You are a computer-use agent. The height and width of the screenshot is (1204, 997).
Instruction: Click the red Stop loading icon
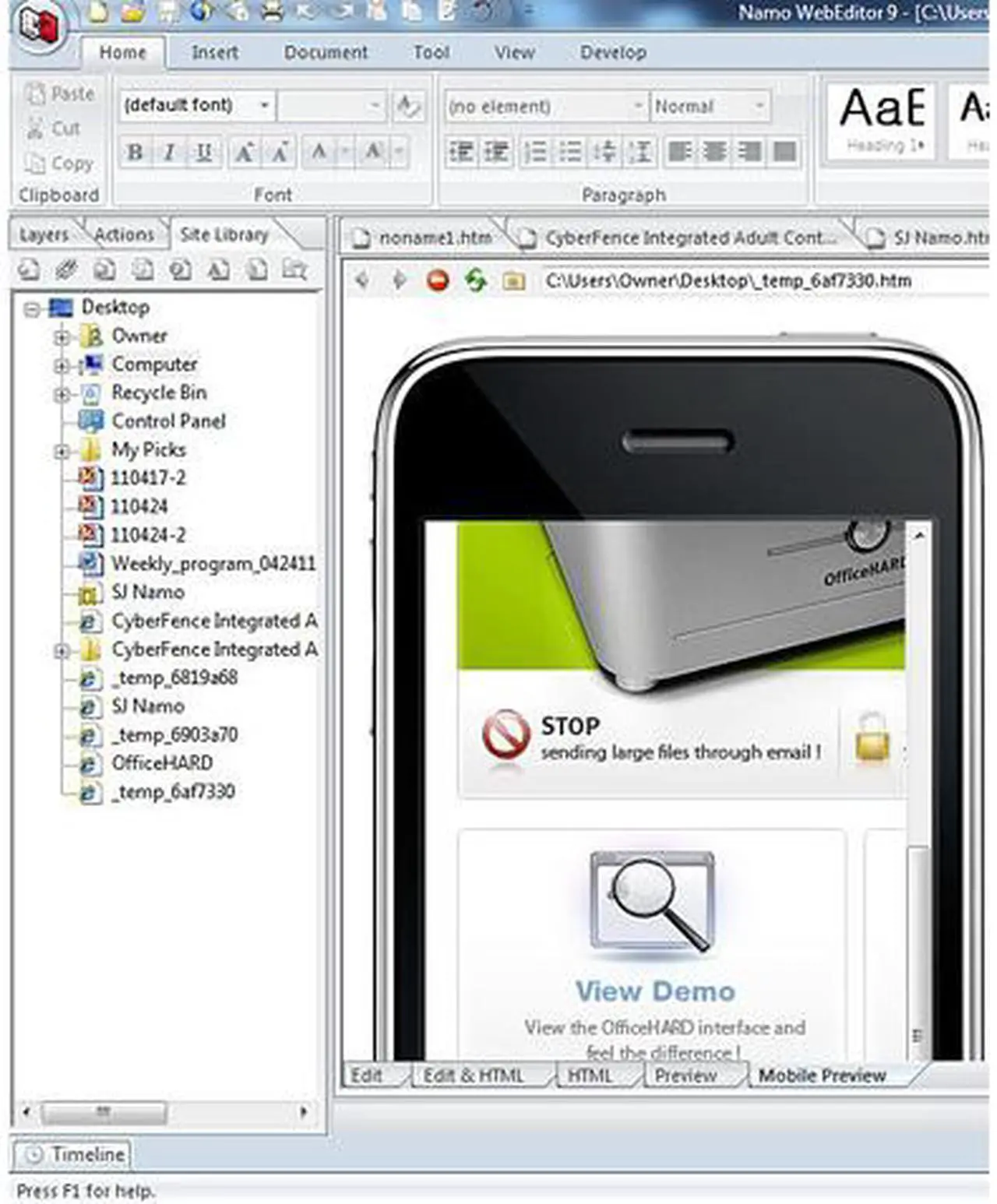click(438, 280)
